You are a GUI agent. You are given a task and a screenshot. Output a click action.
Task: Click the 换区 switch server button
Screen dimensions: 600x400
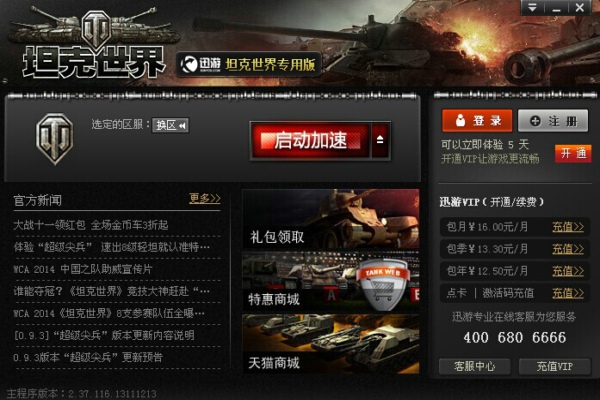(170, 125)
